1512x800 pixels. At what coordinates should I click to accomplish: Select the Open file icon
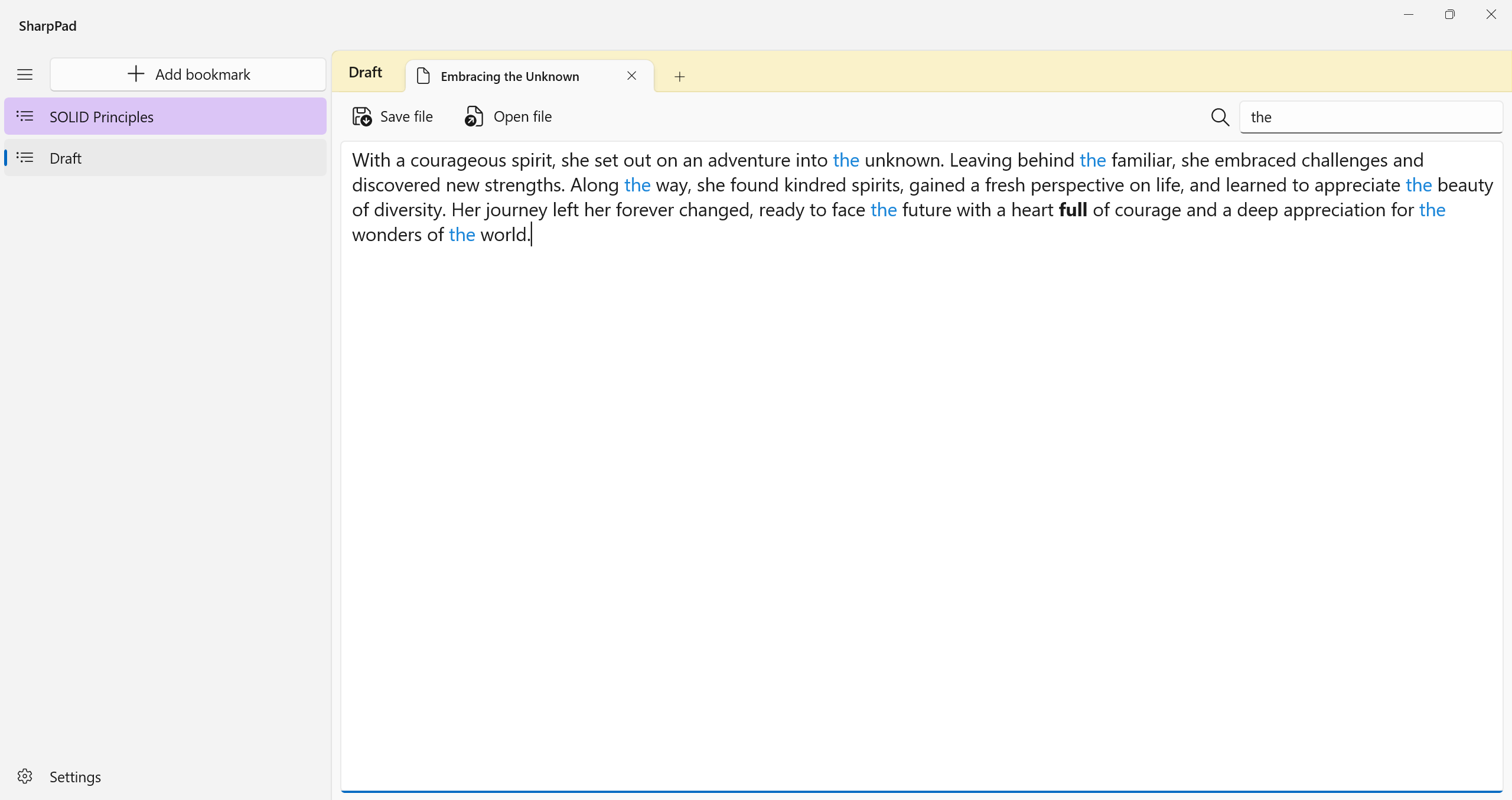pos(473,116)
